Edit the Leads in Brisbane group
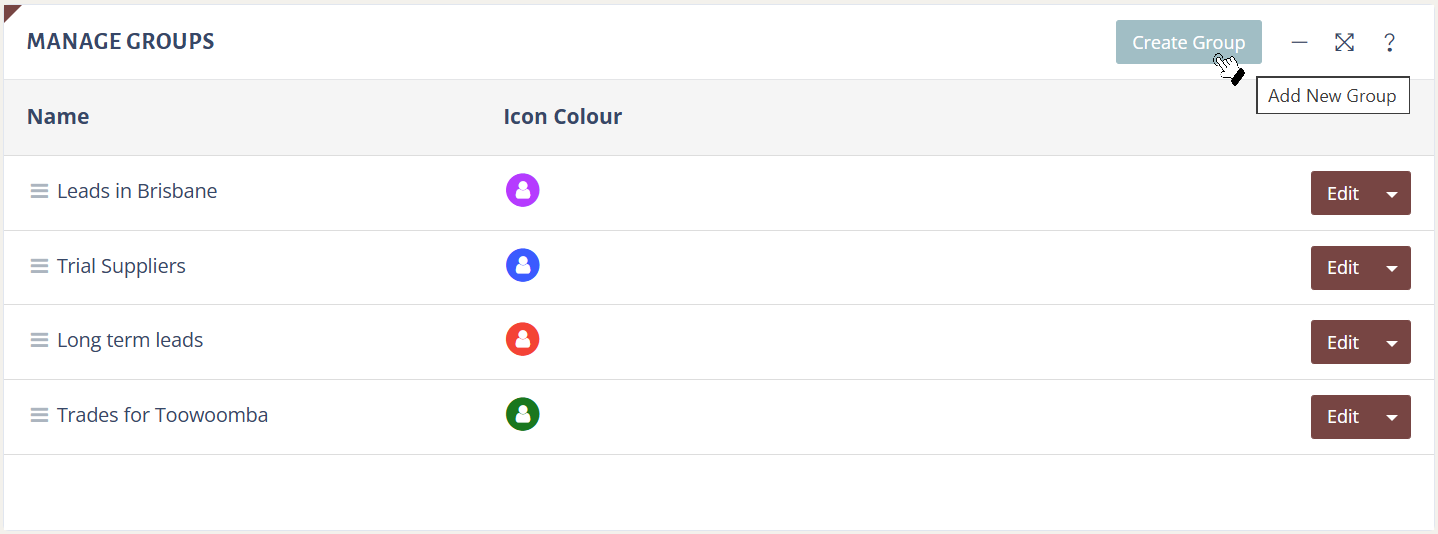 pos(1342,194)
